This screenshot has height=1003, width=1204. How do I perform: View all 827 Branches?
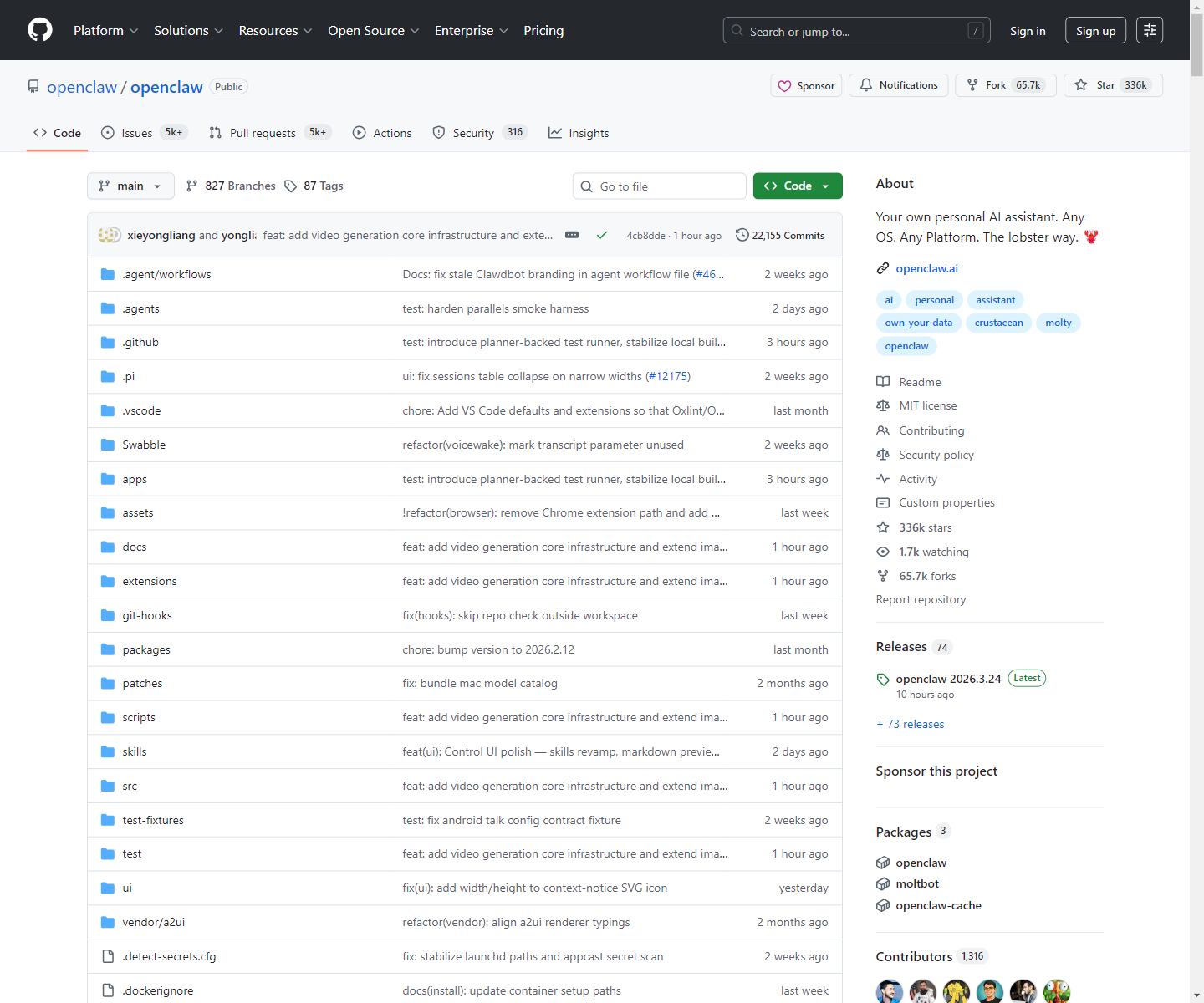click(x=231, y=186)
